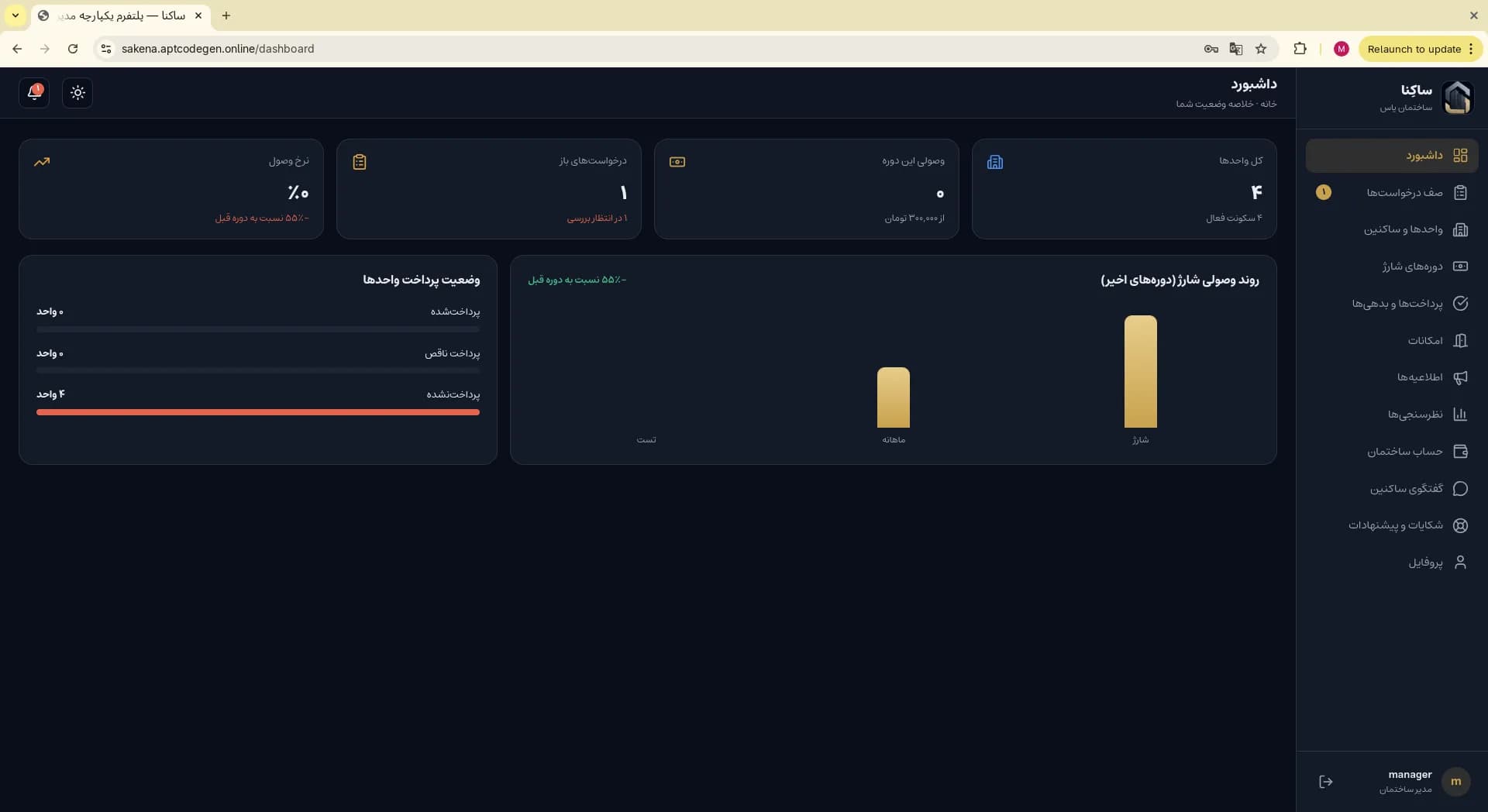Click the وضعیت پرداخت واحدها heading

pos(422,280)
